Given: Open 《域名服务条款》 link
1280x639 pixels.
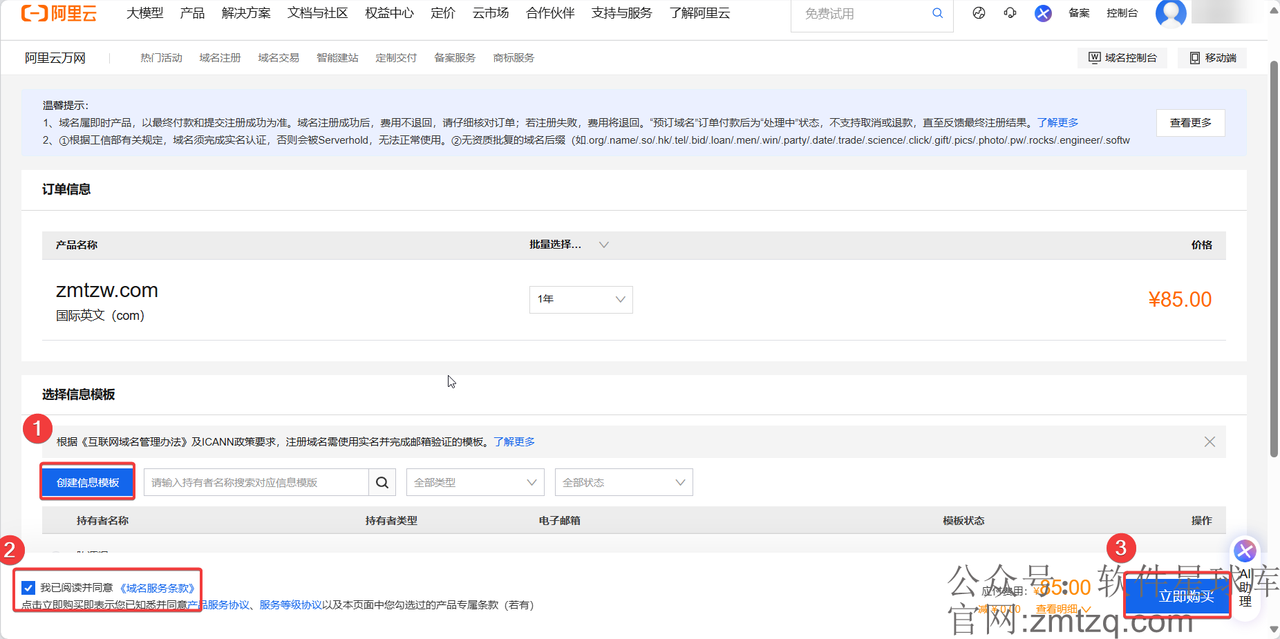Looking at the screenshot, I should (157, 588).
